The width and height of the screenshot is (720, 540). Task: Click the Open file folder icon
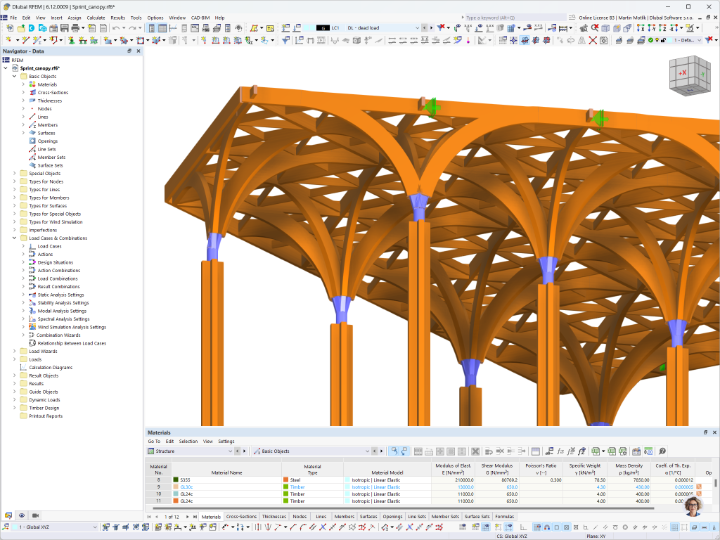click(x=21, y=28)
